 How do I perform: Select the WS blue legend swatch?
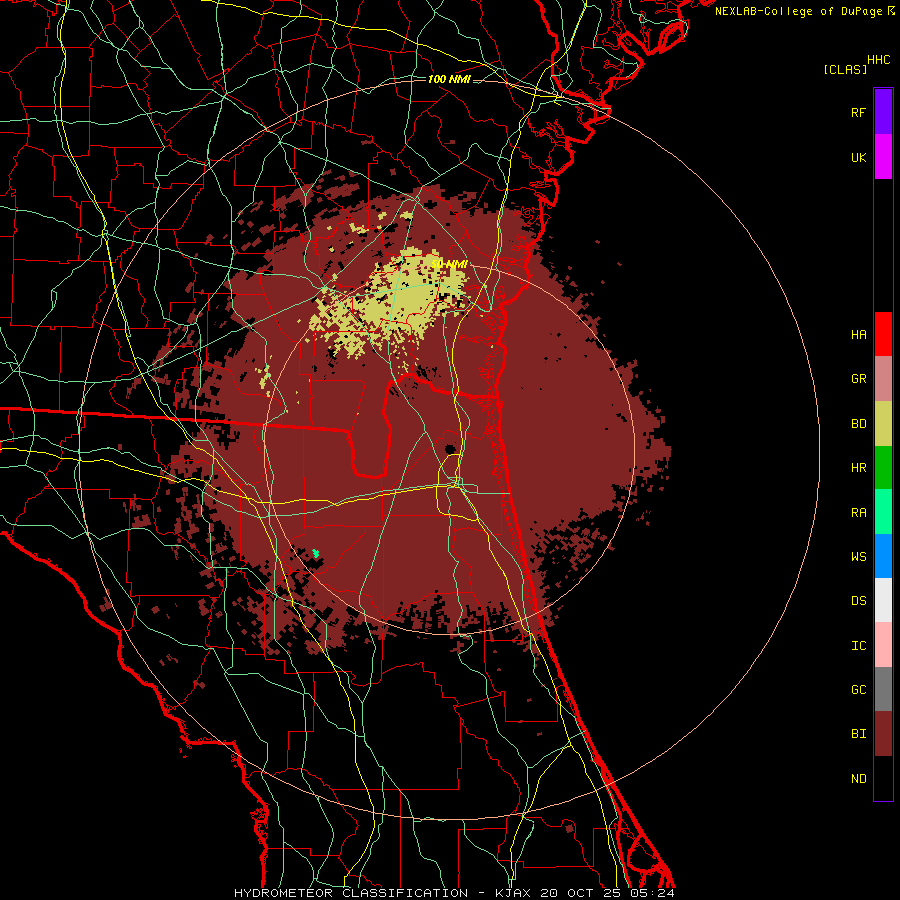883,556
